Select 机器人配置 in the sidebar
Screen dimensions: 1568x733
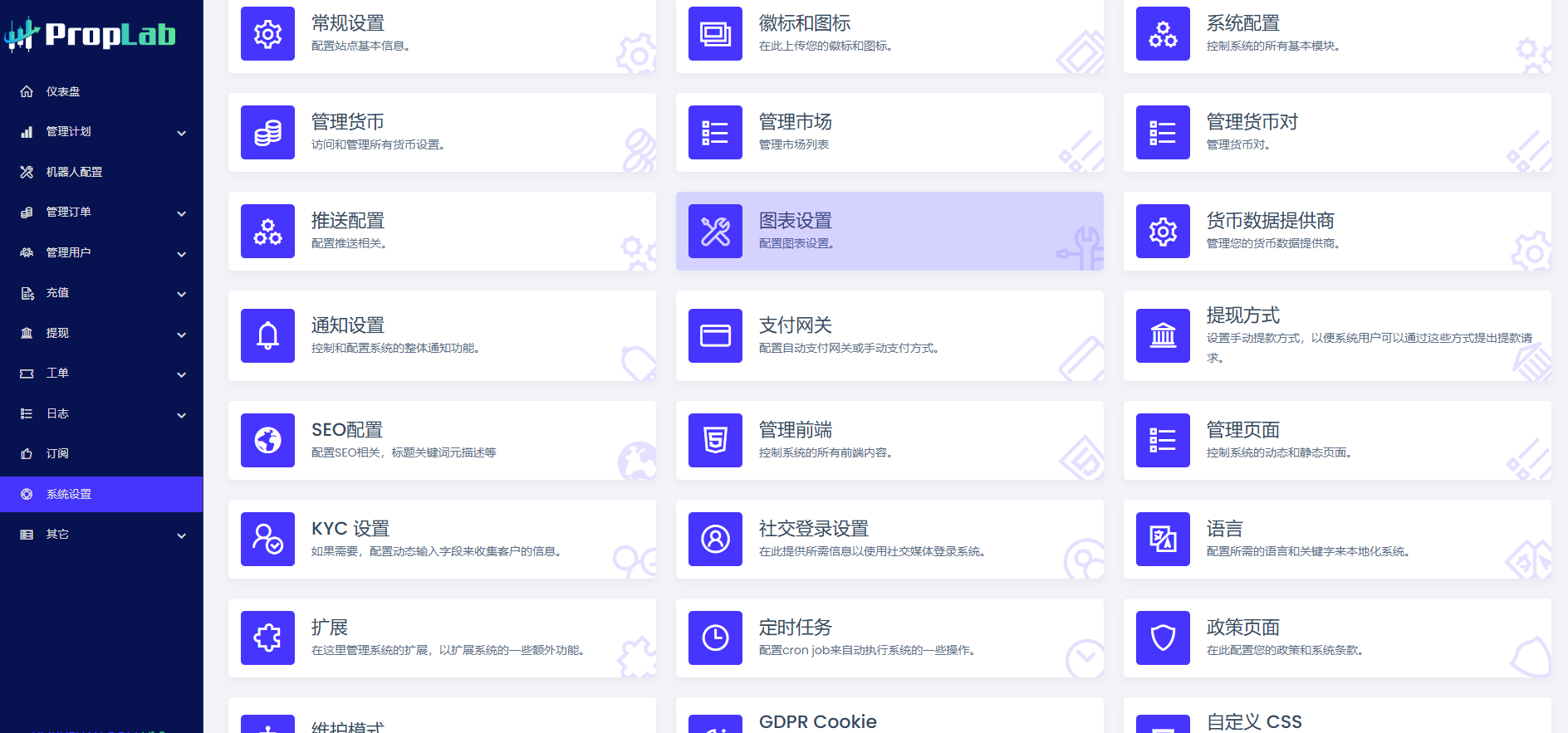coord(74,173)
